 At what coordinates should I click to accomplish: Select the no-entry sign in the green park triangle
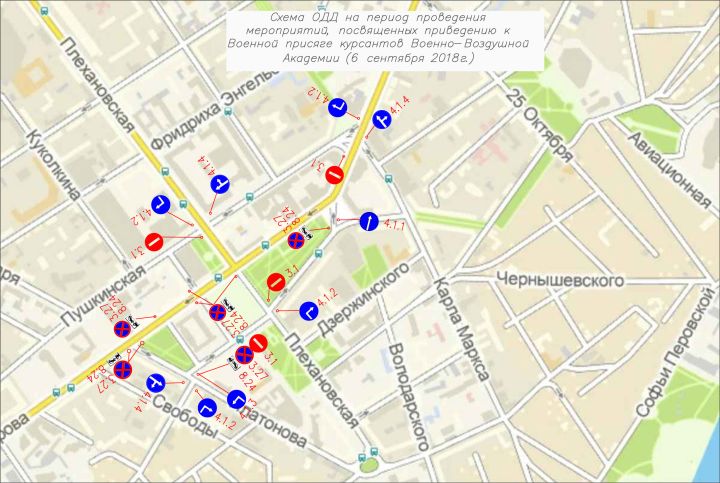point(275,283)
